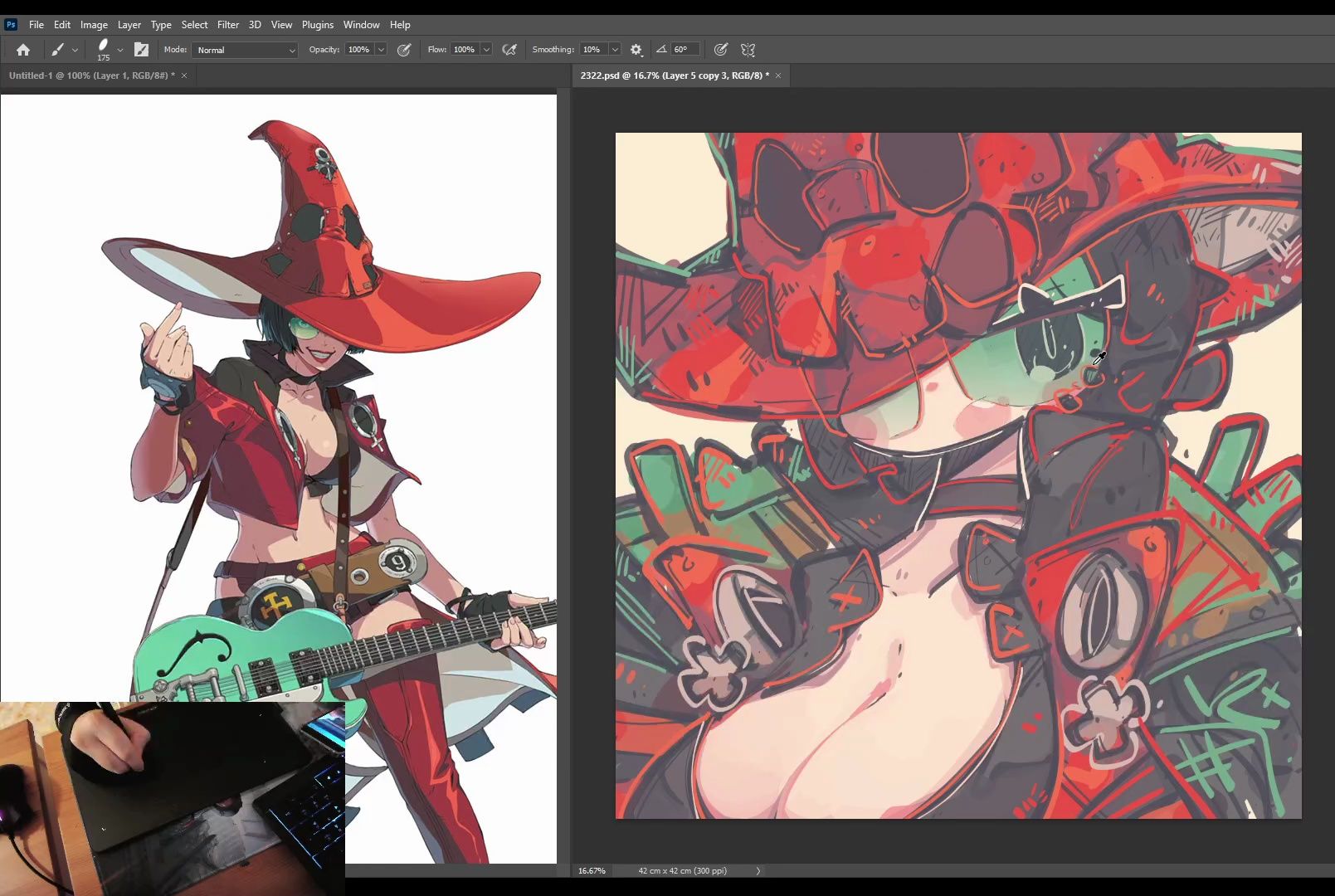Click the Smoothing label in options bar
Viewport: 1335px width, 896px height.
(553, 50)
